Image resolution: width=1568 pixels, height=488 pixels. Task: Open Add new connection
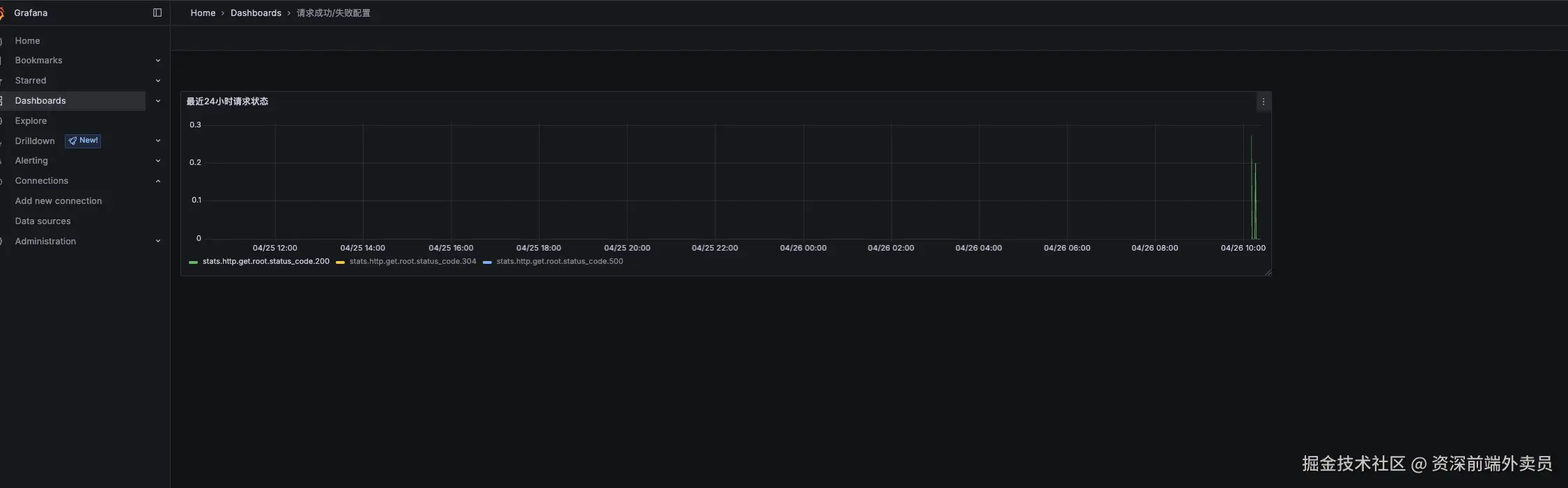pyautogui.click(x=59, y=201)
